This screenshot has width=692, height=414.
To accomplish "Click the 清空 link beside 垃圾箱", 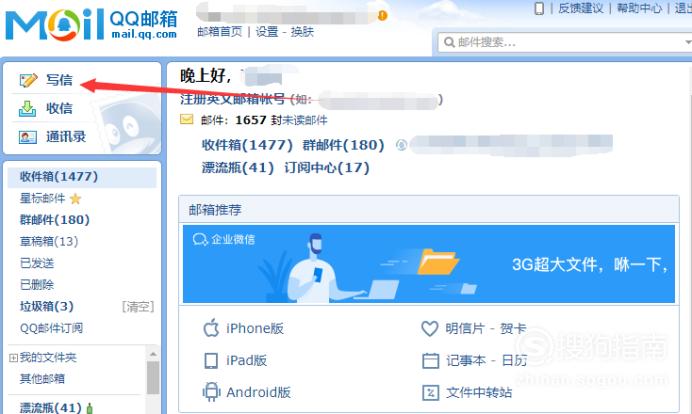I will [x=138, y=307].
